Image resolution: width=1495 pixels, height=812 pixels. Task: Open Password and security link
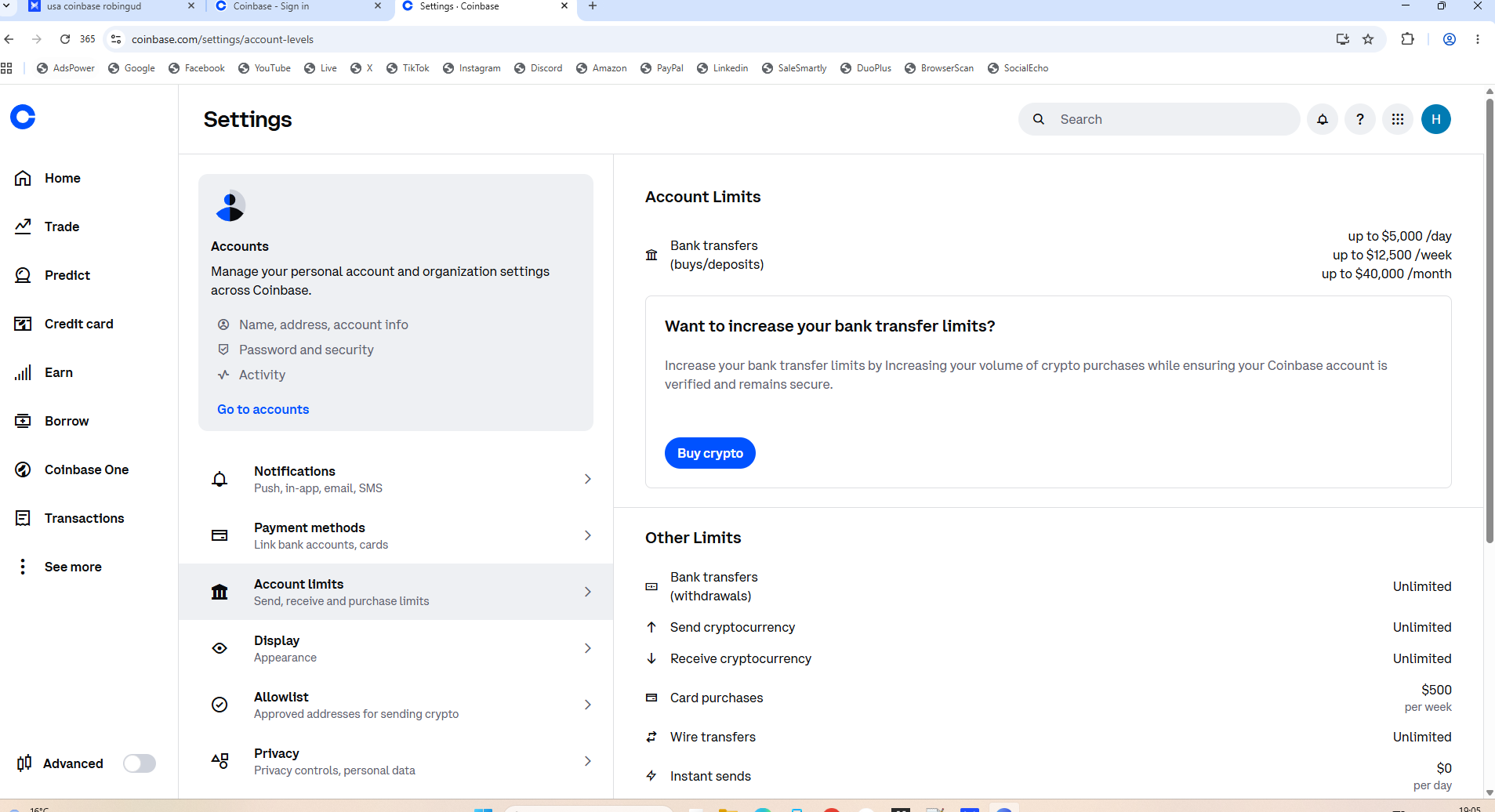coord(307,350)
